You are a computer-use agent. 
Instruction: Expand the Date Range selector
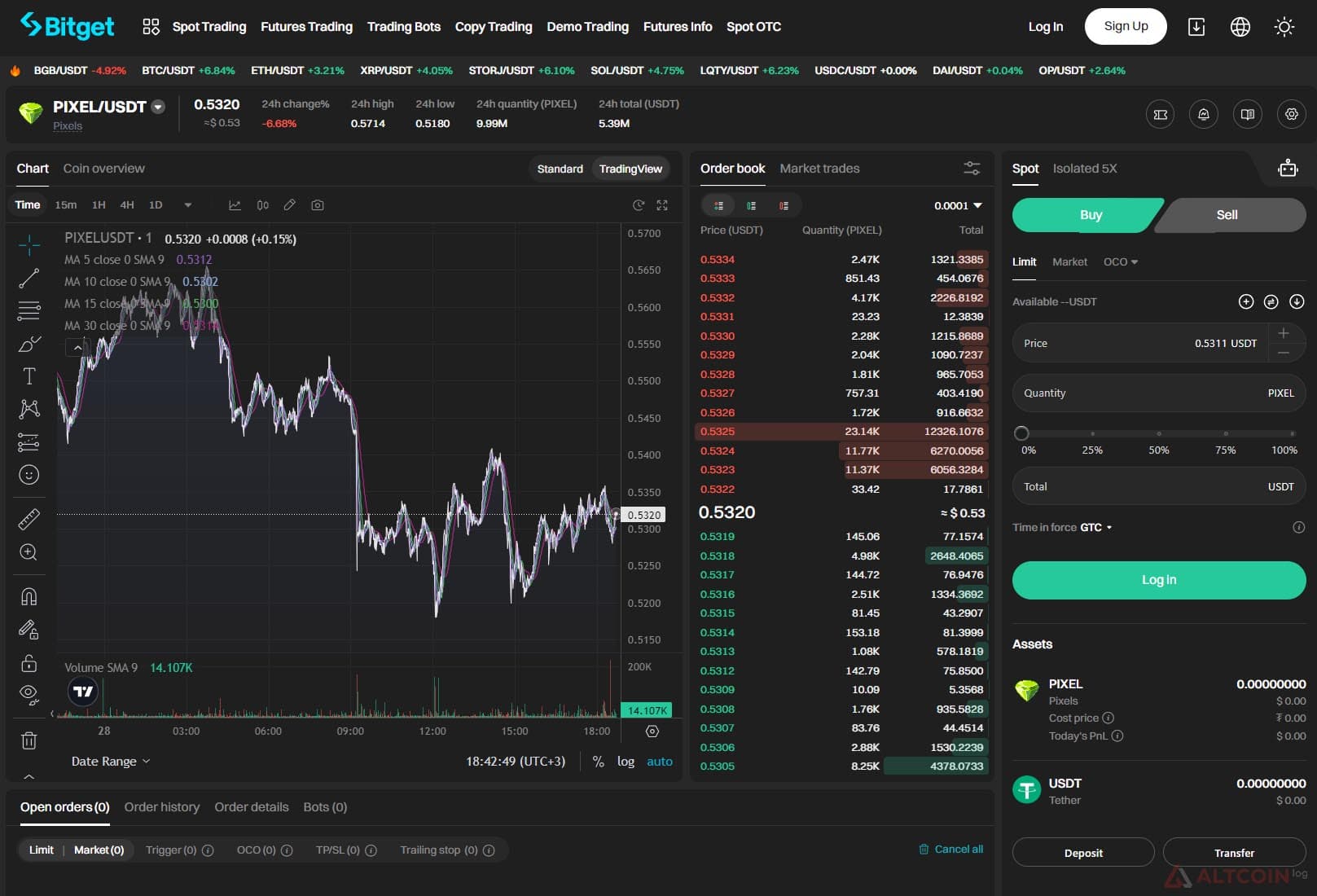click(x=111, y=762)
